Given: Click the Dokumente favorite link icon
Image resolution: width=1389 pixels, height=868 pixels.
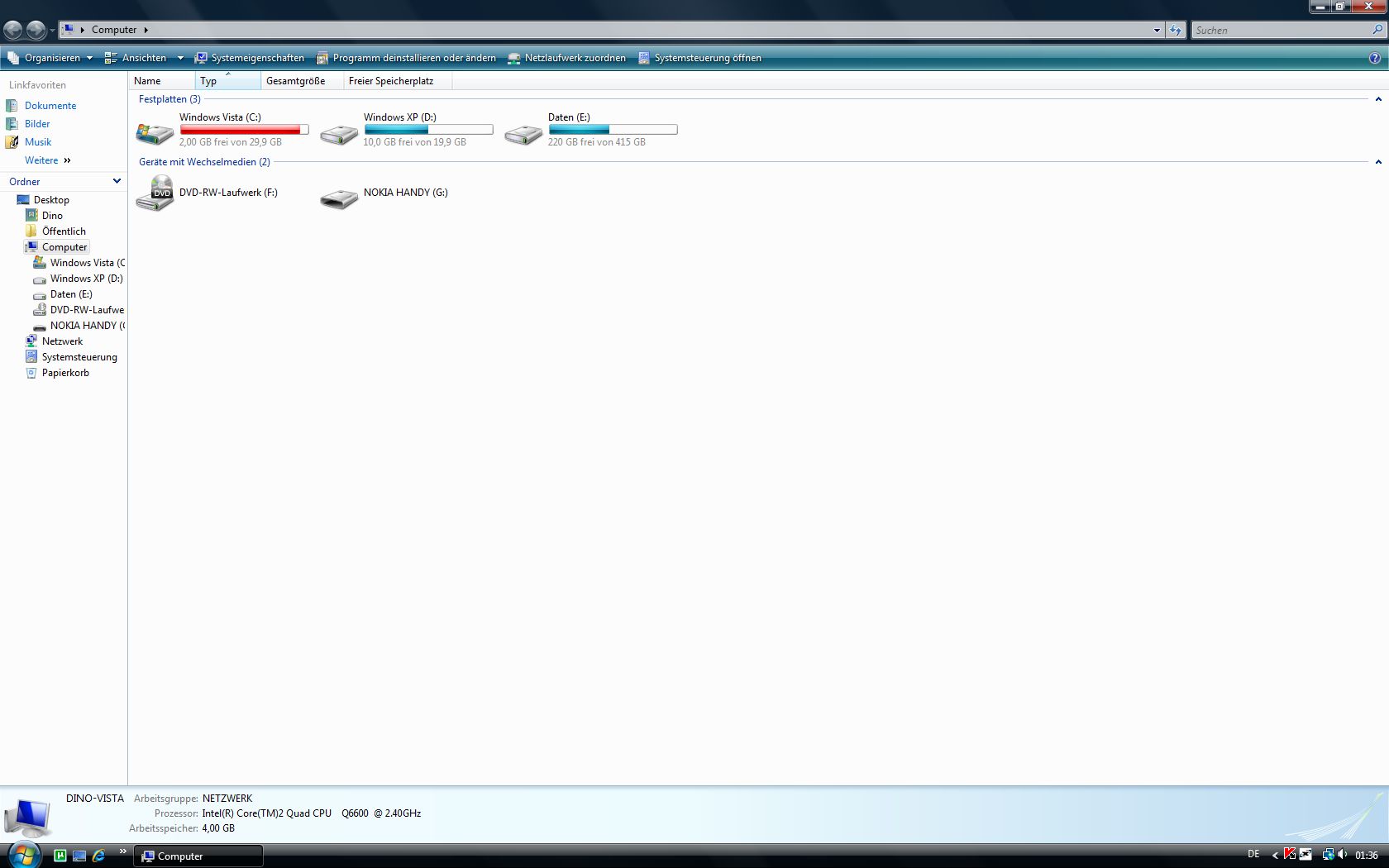Looking at the screenshot, I should pyautogui.click(x=12, y=106).
